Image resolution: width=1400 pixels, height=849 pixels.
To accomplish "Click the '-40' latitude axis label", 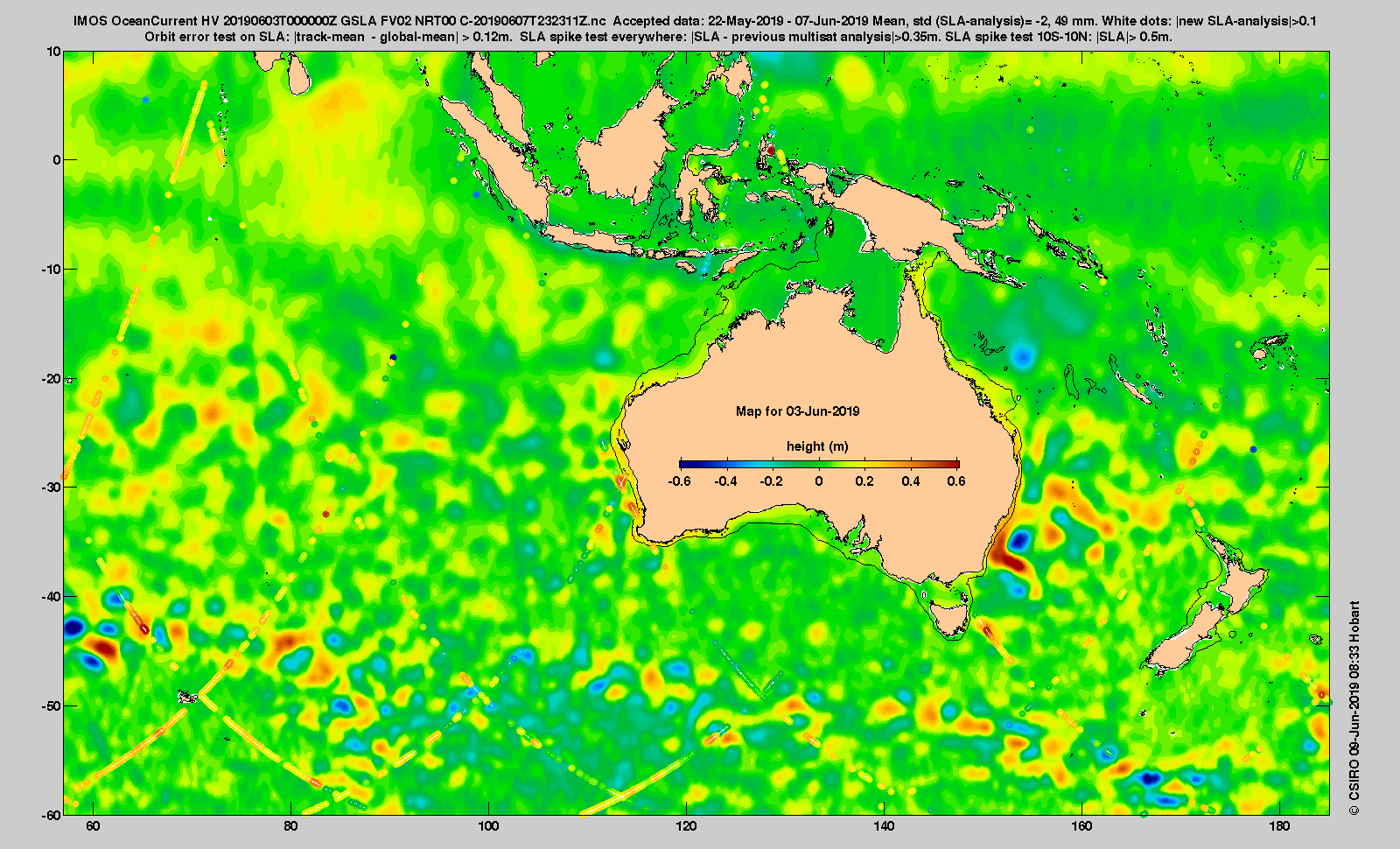I will point(52,597).
